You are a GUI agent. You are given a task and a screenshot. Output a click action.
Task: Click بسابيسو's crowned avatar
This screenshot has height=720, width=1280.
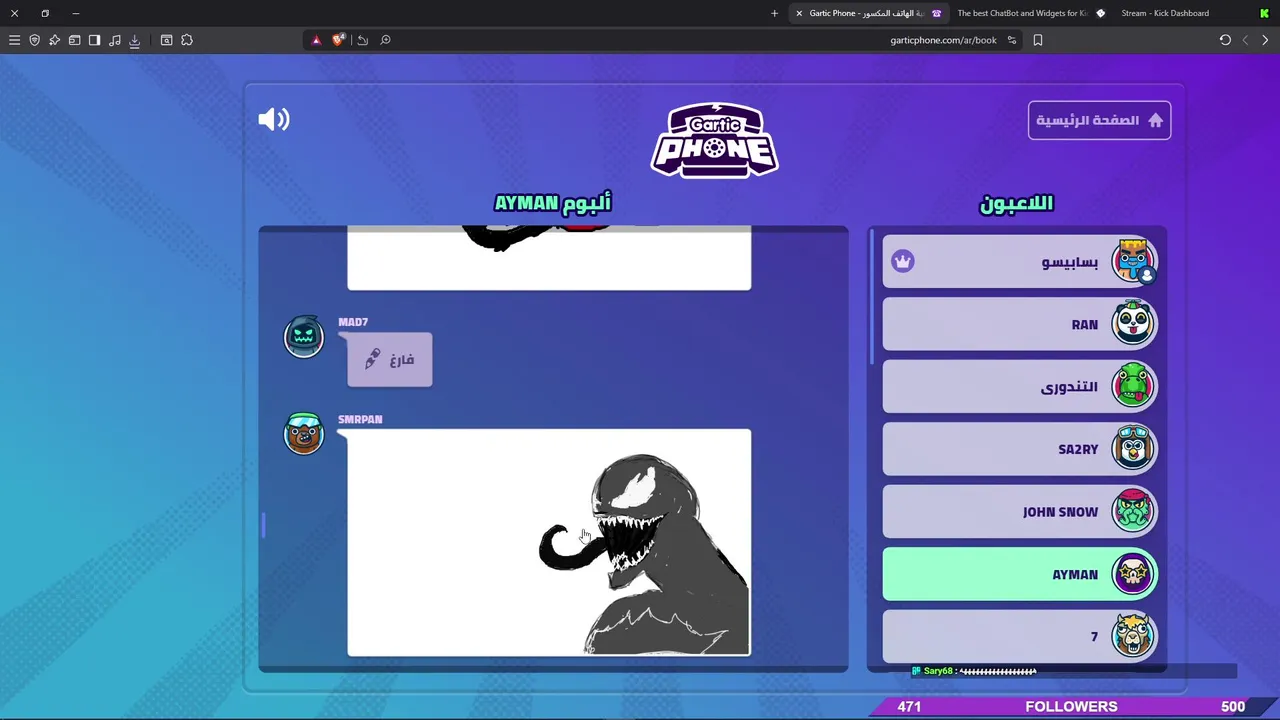(1133, 261)
